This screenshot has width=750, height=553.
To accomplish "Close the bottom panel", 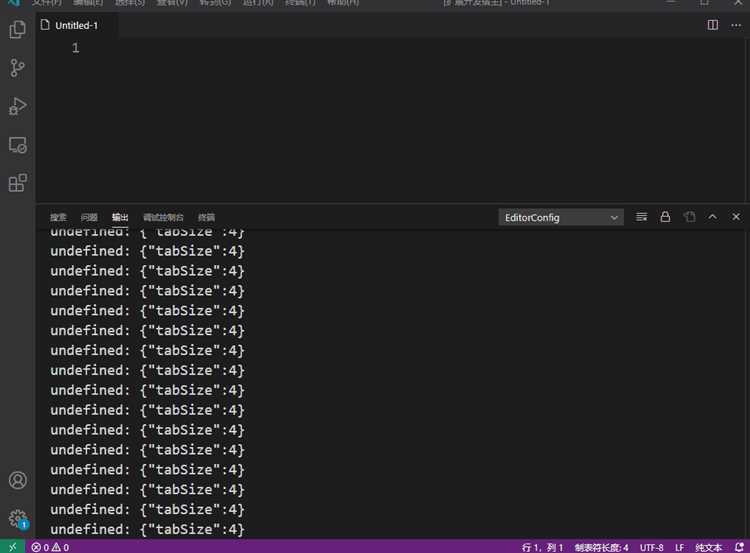I will coord(736,217).
